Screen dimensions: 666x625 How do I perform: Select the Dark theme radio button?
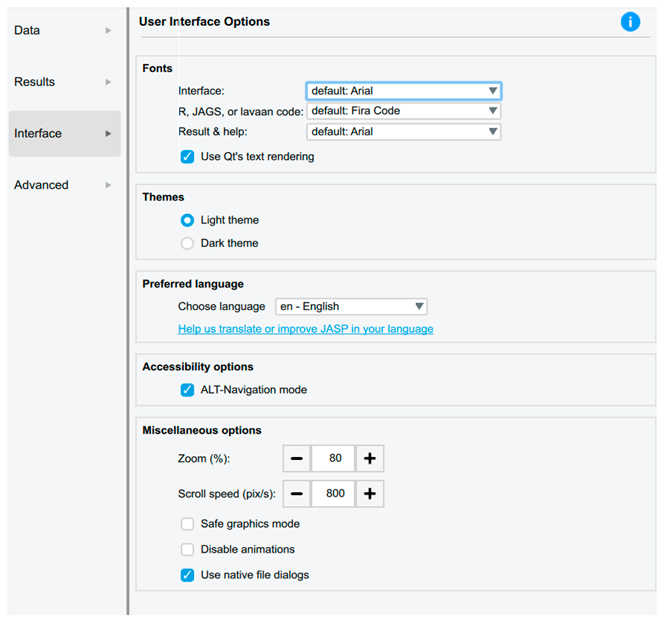[x=187, y=243]
